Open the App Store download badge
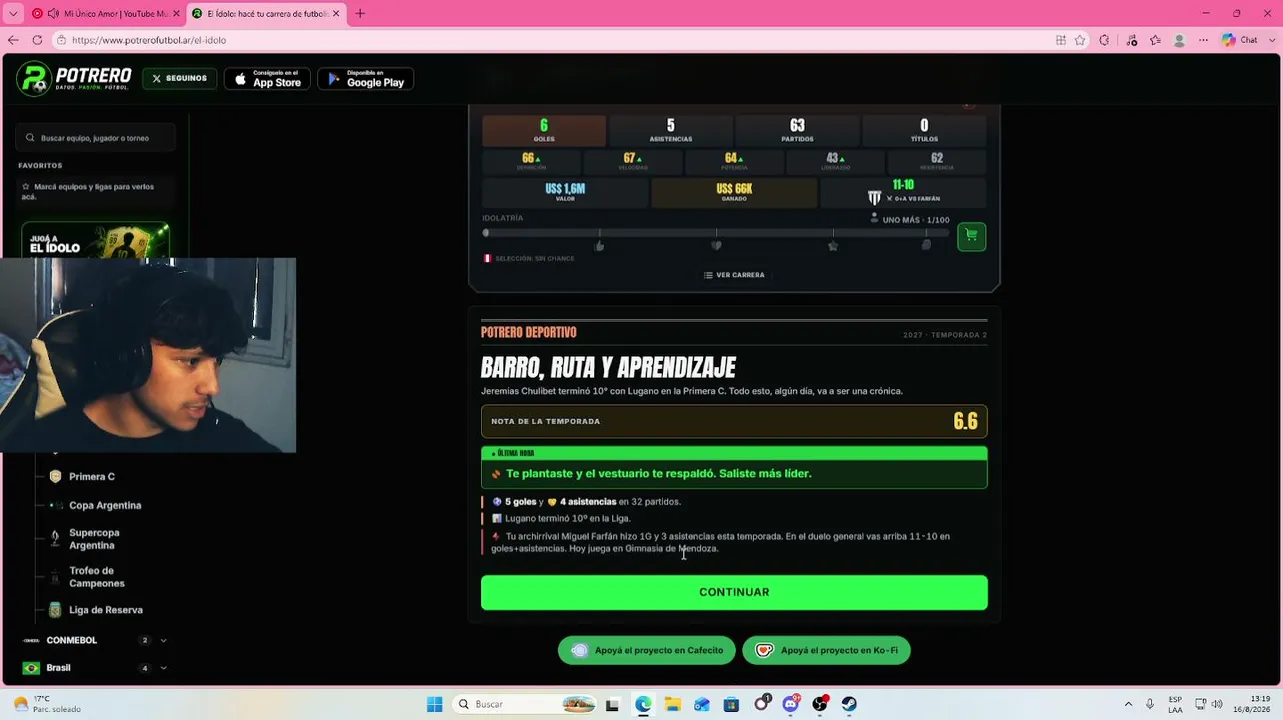 267,78
